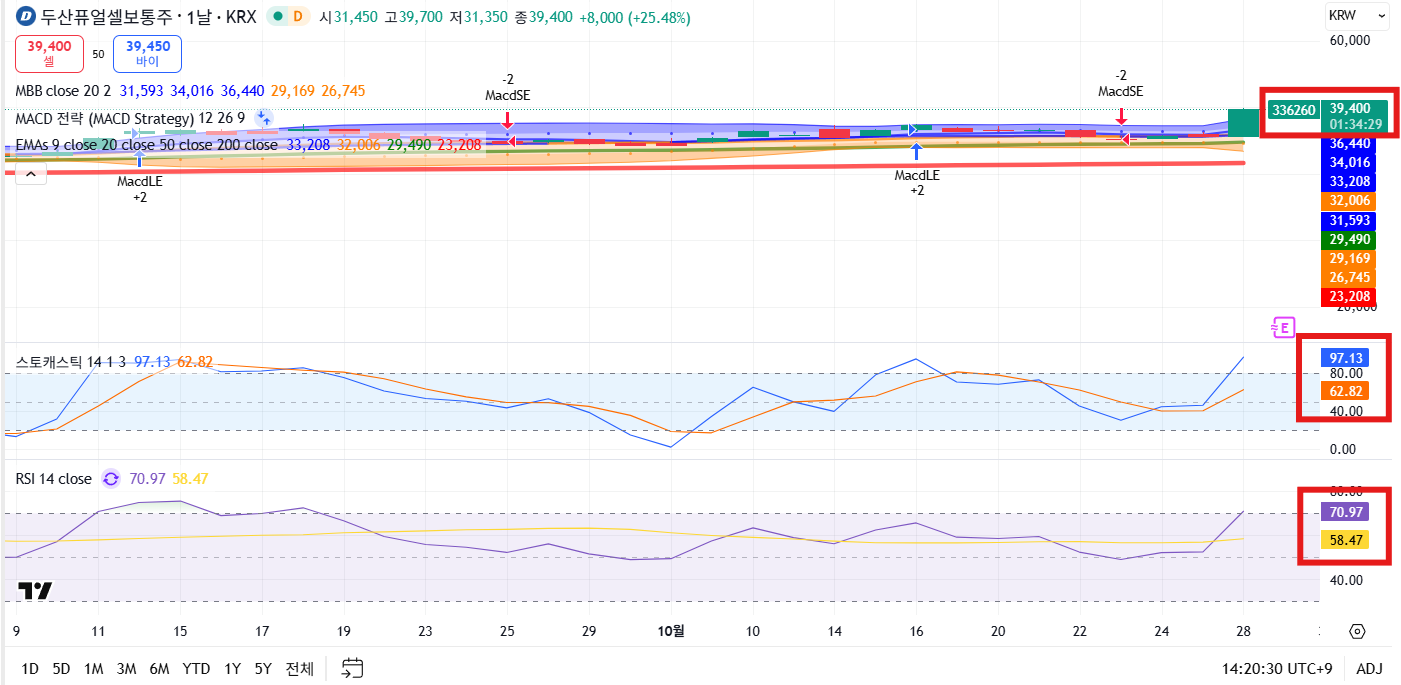Select the 5D range tab
Screen dimensions: 1401x685
[61, 669]
